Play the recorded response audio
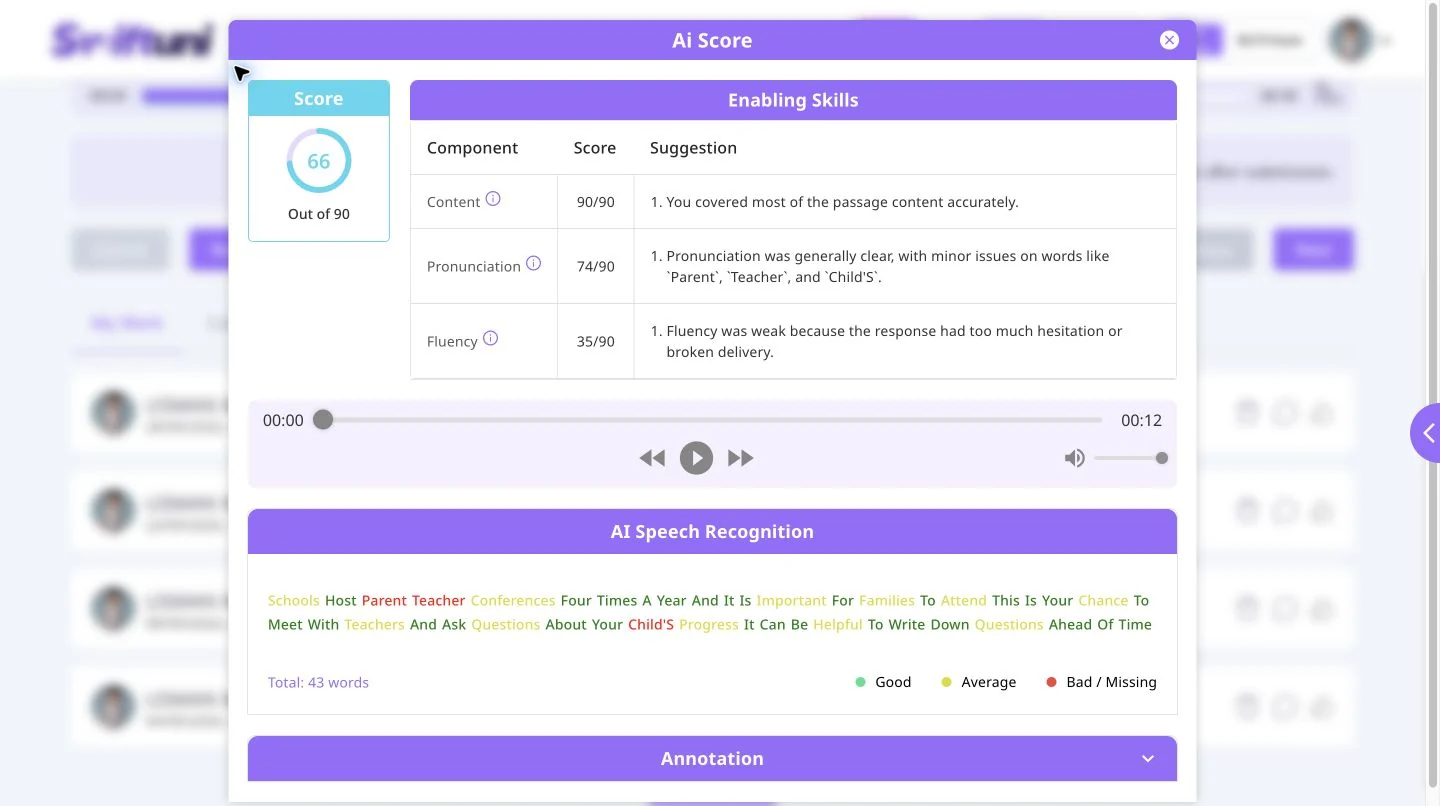This screenshot has width=1440, height=806. [x=697, y=458]
